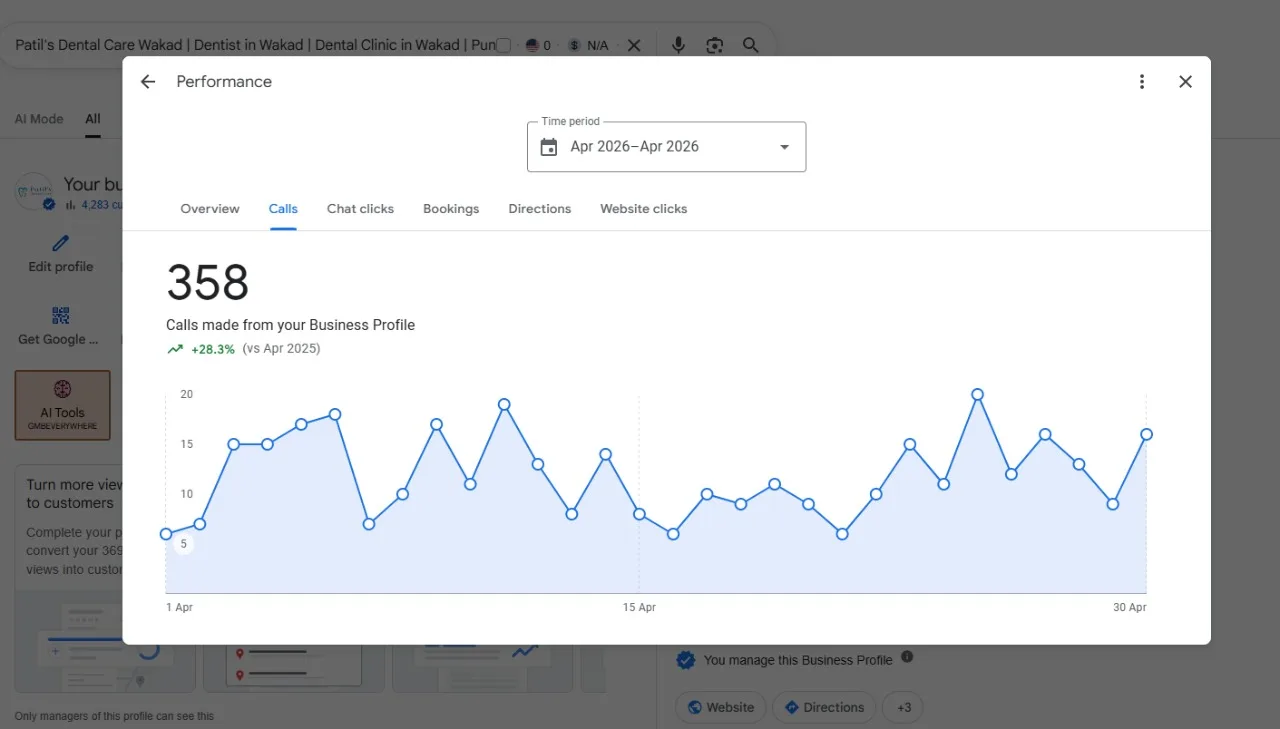Go to the Website clicks tab
1280x729 pixels.
pyautogui.click(x=644, y=209)
